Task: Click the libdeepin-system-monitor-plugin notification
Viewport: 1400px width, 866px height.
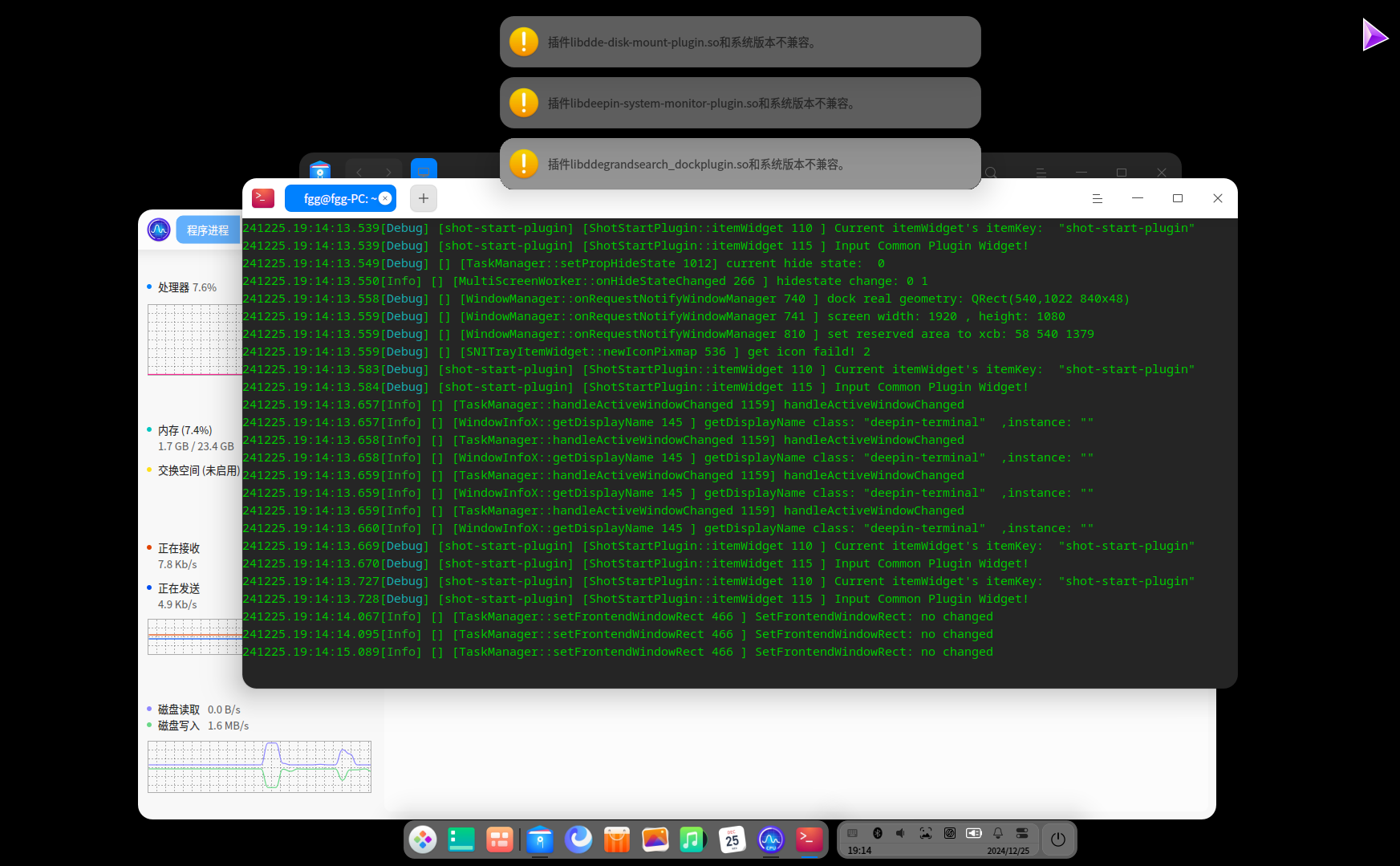Action: [741, 103]
